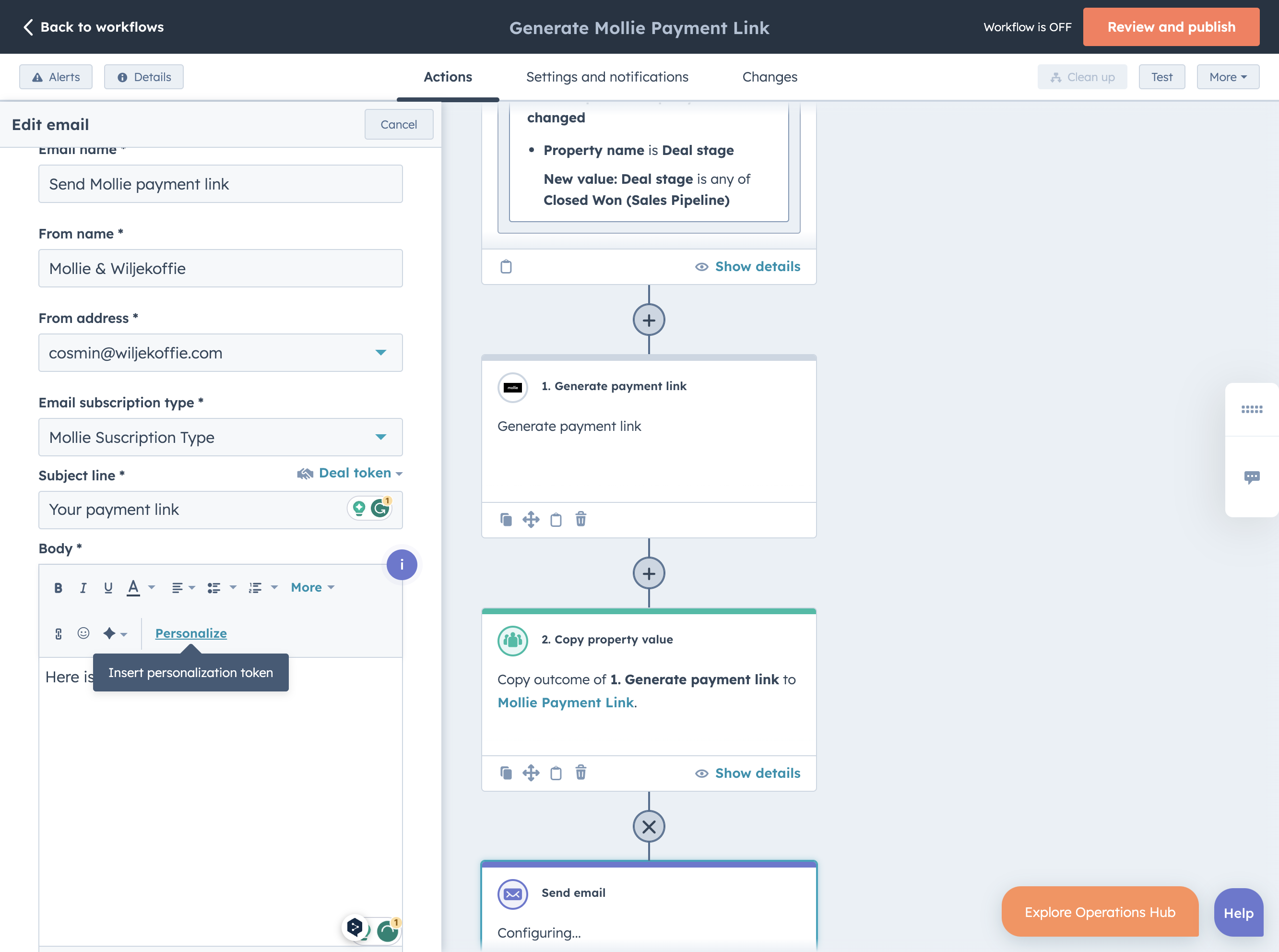Open the minimap grid icon
The height and width of the screenshot is (952, 1279).
pos(1251,410)
